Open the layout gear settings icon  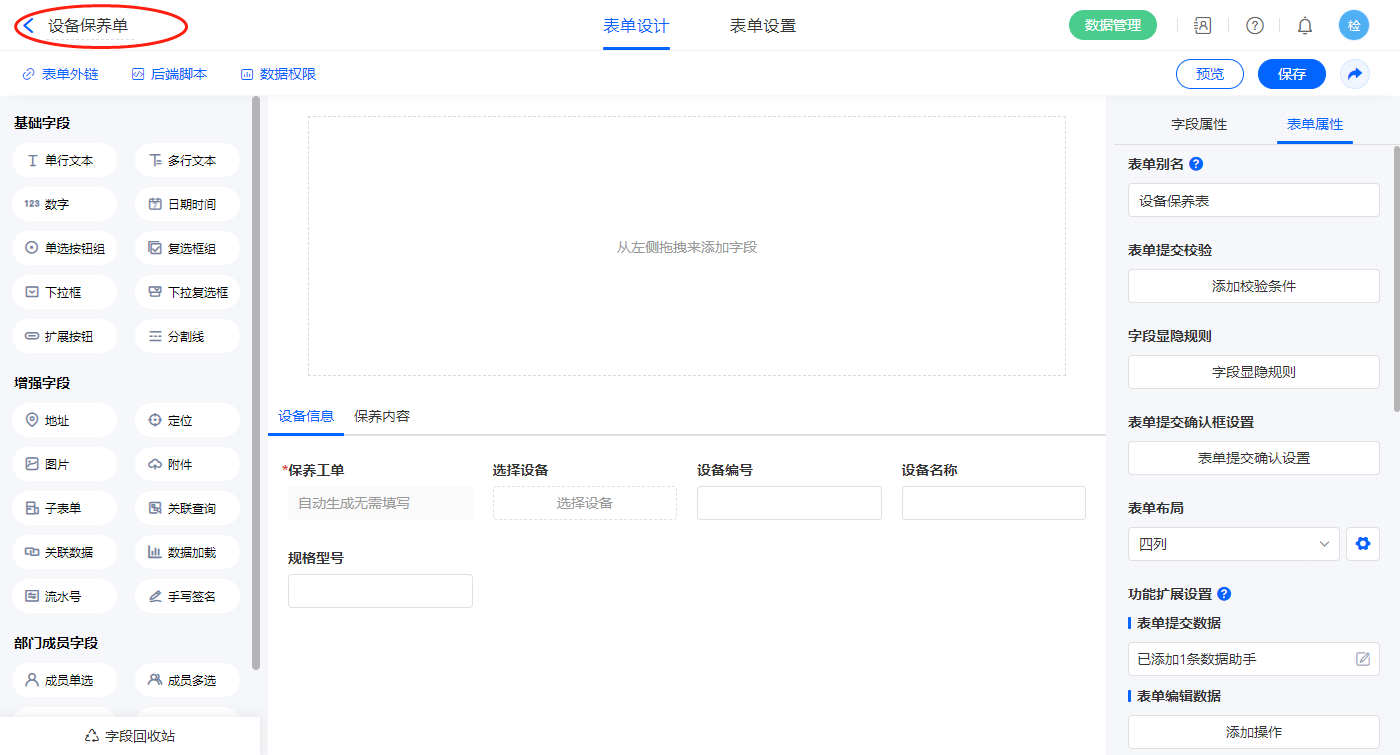(x=1361, y=544)
